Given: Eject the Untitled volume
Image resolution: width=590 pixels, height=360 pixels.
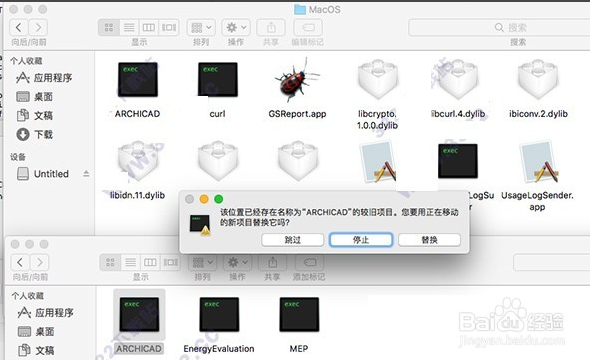Looking at the screenshot, I should tap(86, 174).
